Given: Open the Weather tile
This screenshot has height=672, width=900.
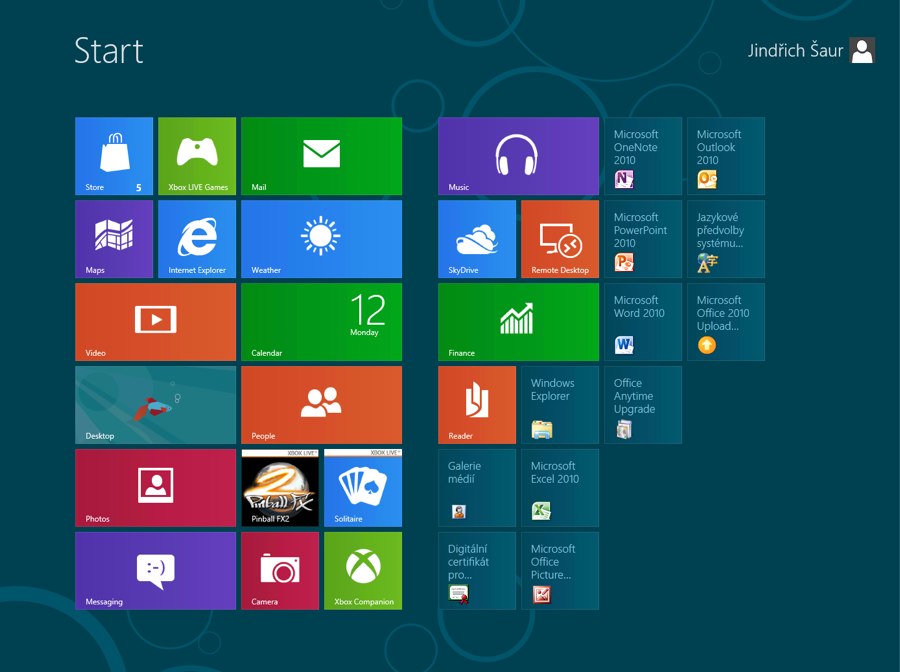Looking at the screenshot, I should click(321, 238).
